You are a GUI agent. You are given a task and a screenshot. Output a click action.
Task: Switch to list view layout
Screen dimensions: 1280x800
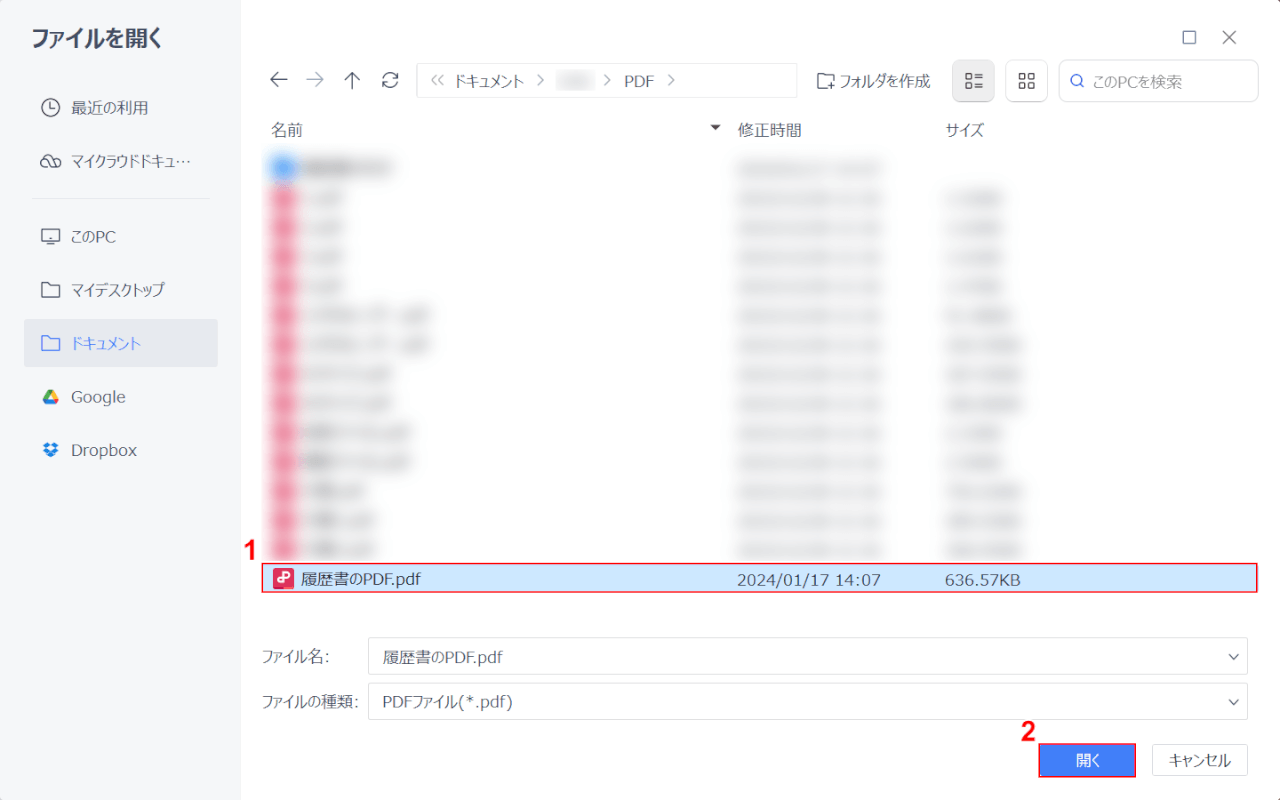pos(974,81)
